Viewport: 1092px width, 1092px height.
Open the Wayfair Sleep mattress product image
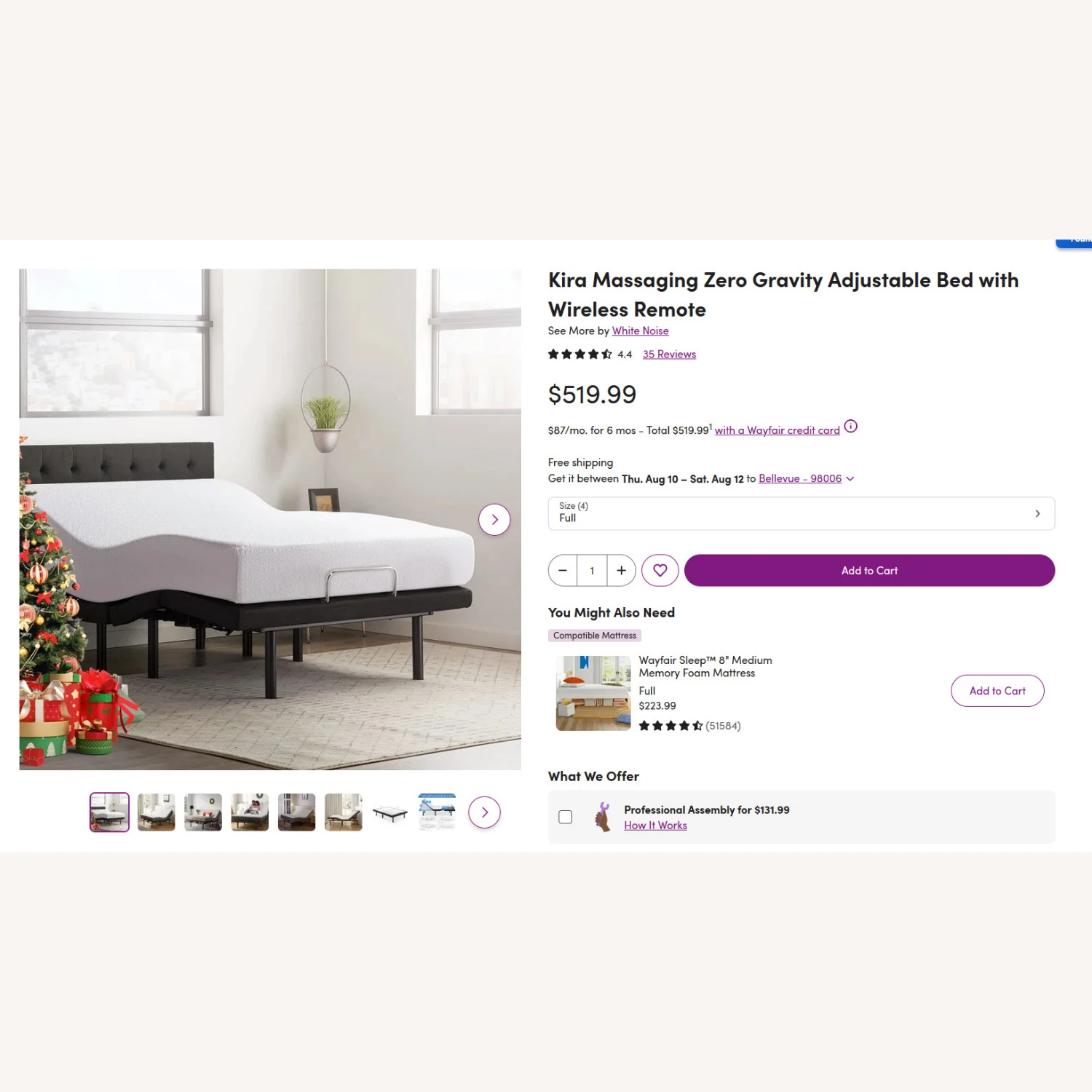click(x=593, y=693)
